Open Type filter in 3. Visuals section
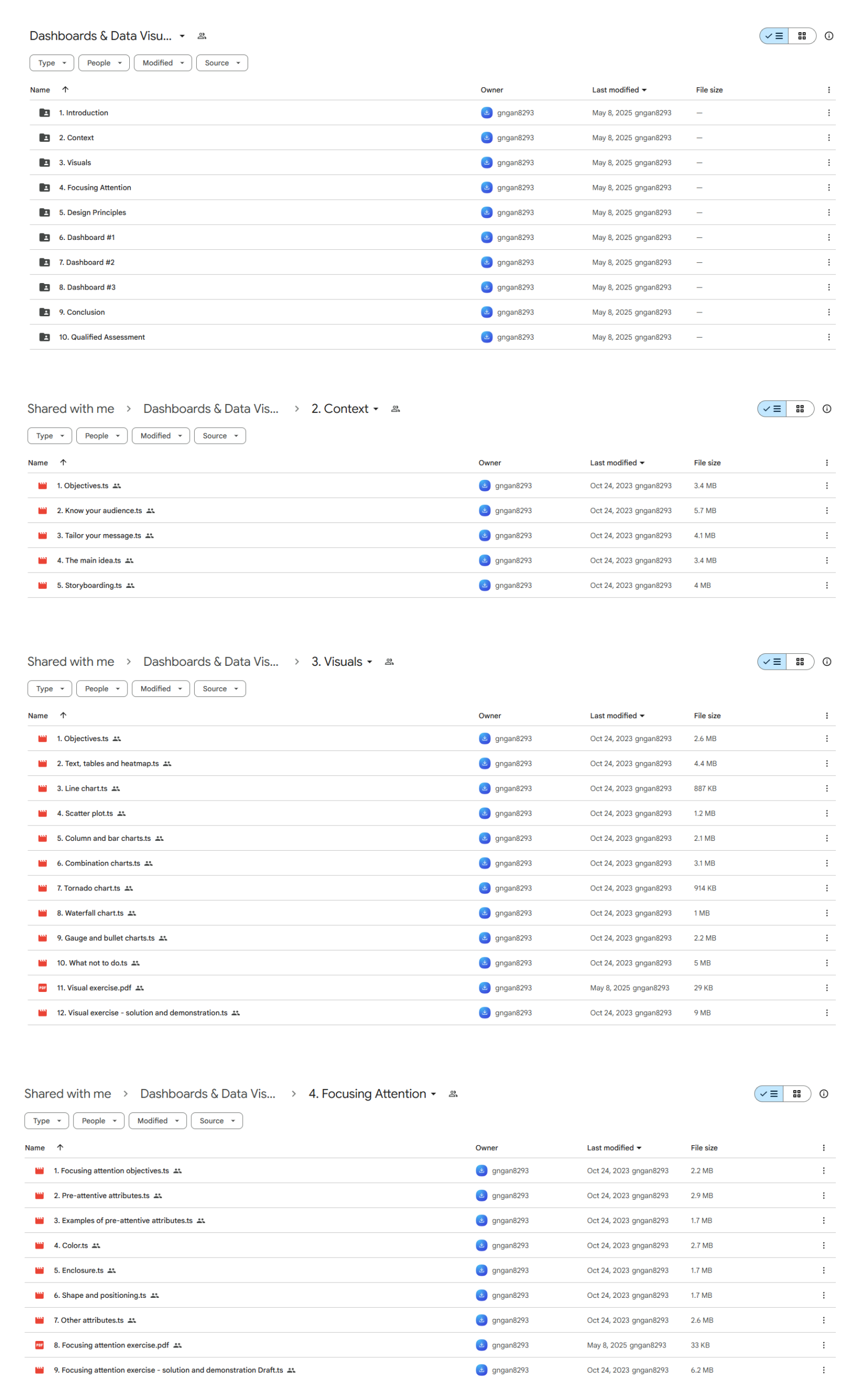 pyautogui.click(x=50, y=688)
